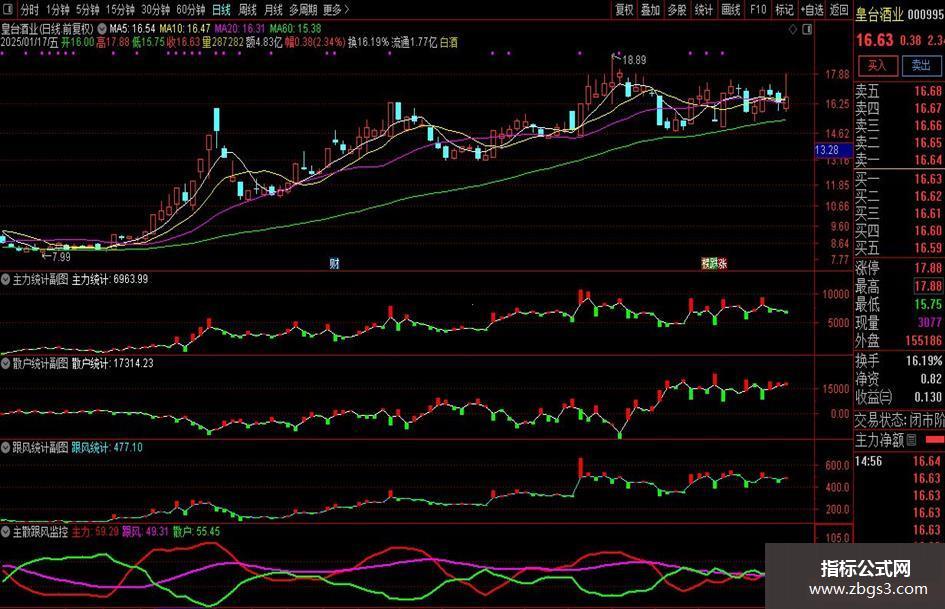
Task: Click the 散户统计: 17314.23 value
Action: coord(113,364)
